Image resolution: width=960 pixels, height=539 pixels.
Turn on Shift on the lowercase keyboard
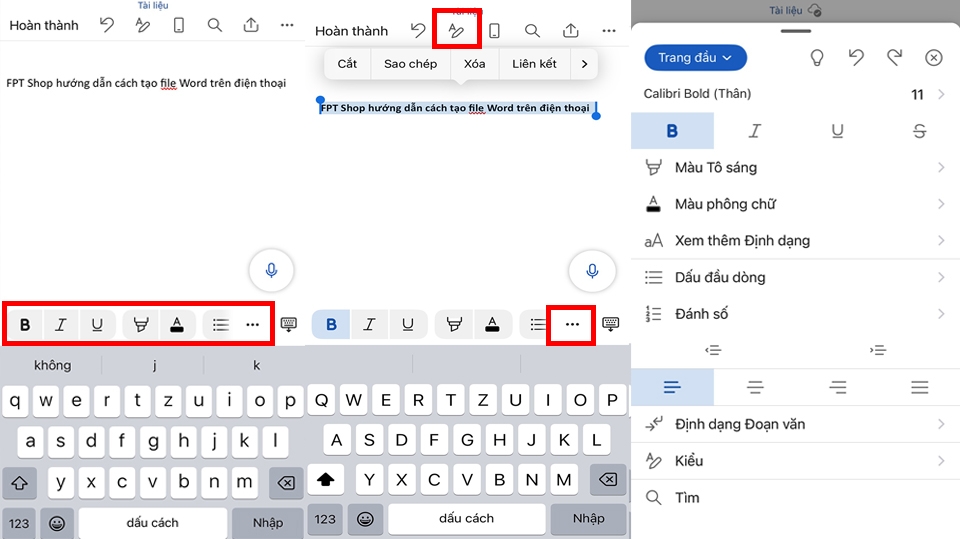19,483
